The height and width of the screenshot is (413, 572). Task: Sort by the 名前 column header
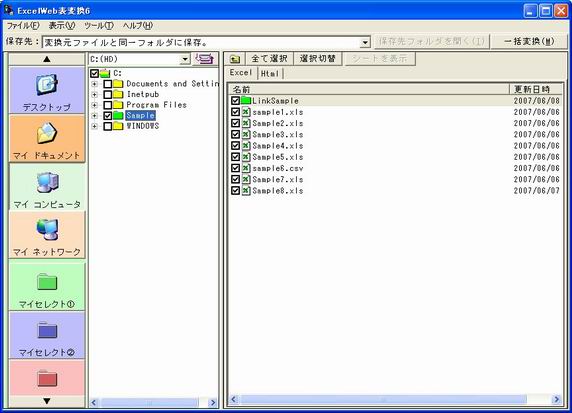369,89
